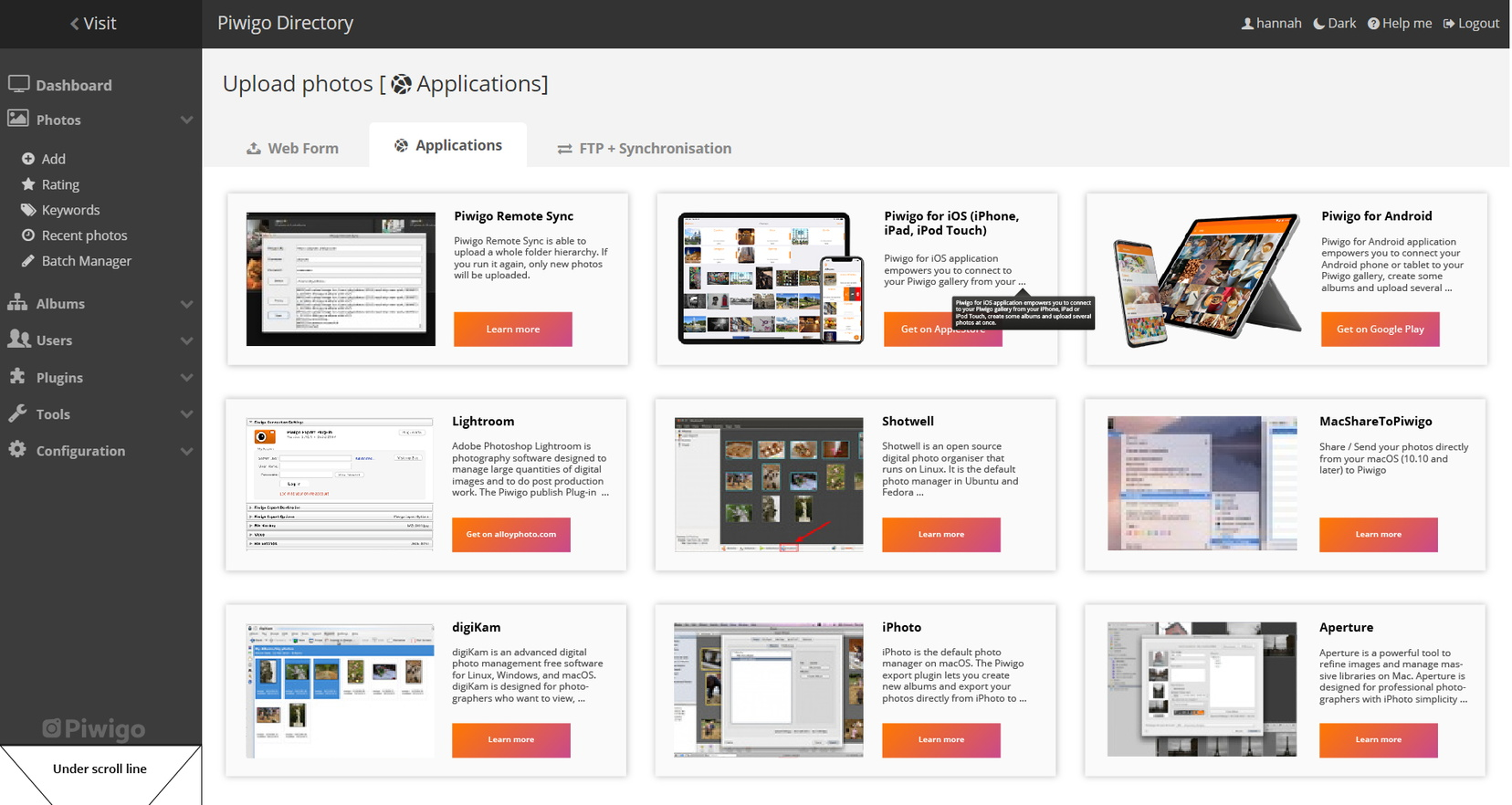Click the Plugins puzzle piece icon

click(18, 377)
